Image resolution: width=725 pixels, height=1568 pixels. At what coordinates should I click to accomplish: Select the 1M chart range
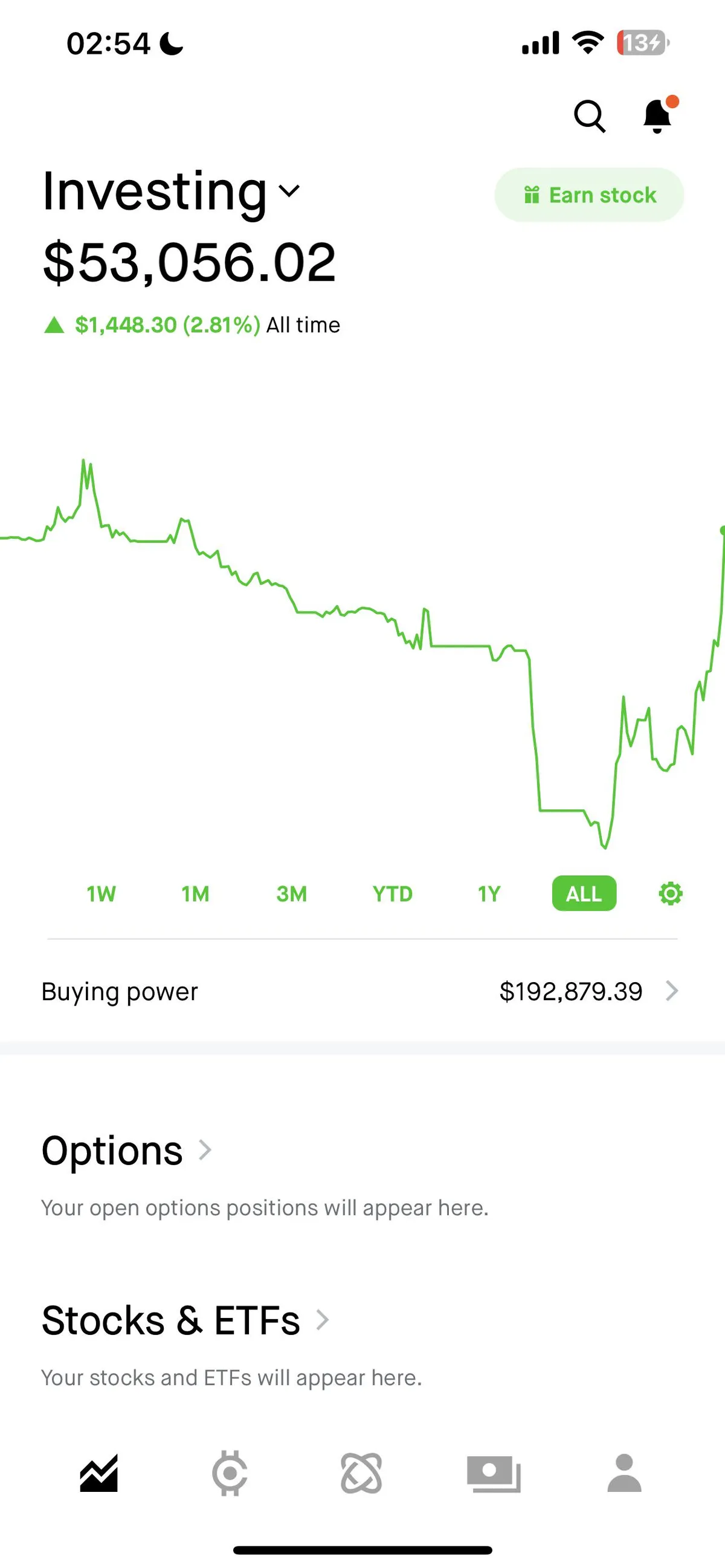pos(195,893)
